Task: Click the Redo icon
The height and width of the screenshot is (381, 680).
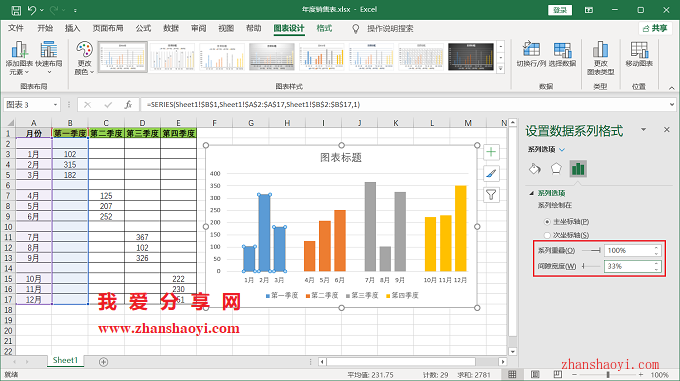Action: (x=54, y=10)
